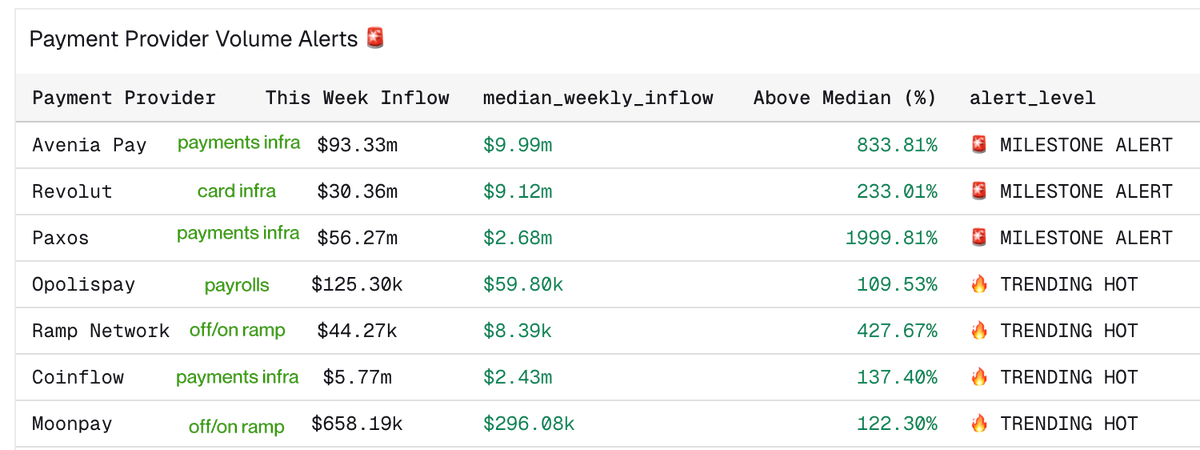Click the fire icon in Moonpay row
Image resolution: width=1200 pixels, height=450 pixels.
[x=980, y=423]
